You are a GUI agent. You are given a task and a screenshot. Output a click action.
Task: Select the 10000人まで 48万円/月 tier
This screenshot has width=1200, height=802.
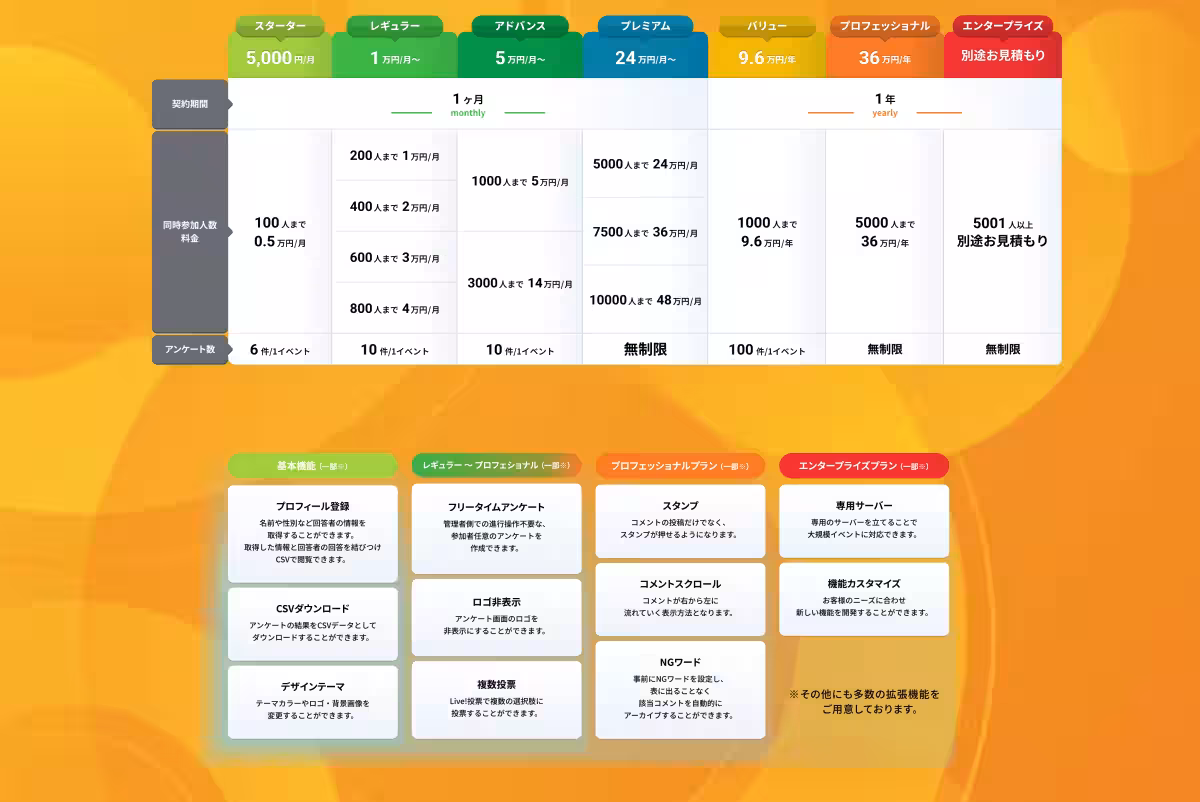tap(645, 300)
